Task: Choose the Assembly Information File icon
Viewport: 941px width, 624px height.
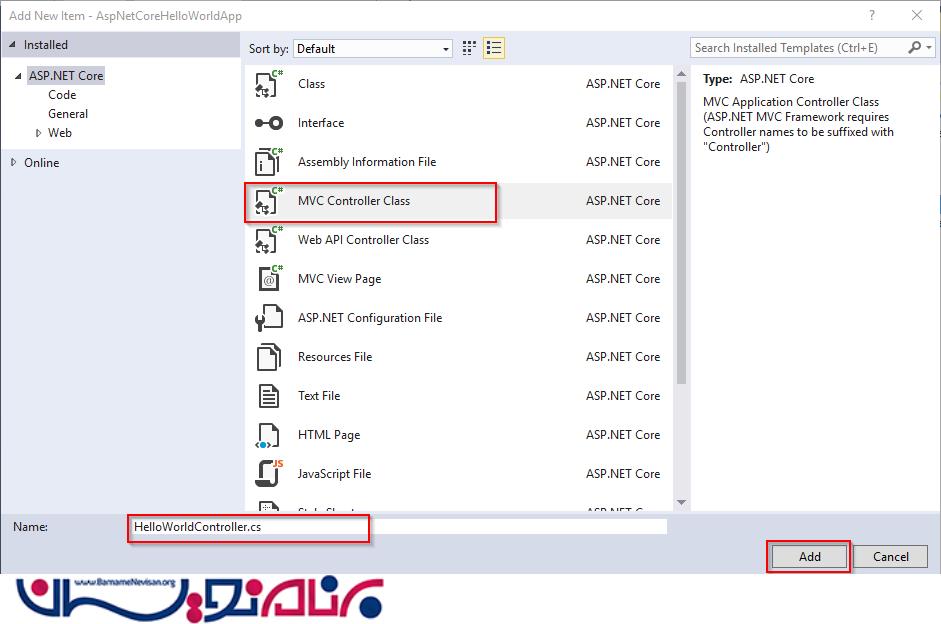Action: (268, 162)
